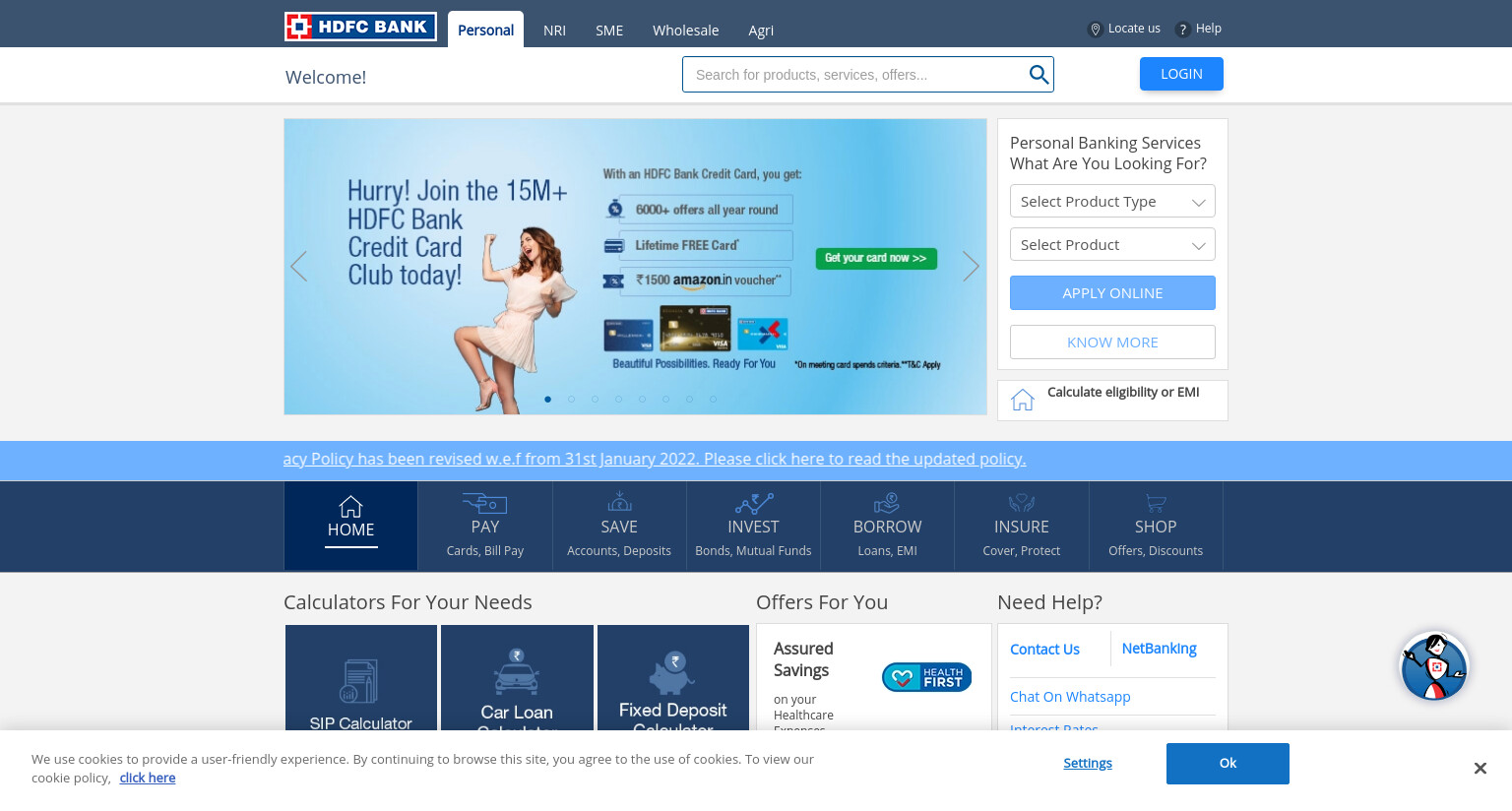Click the SHOP cart icon
Viewport: 1512px width, 811px height.
tap(1156, 503)
